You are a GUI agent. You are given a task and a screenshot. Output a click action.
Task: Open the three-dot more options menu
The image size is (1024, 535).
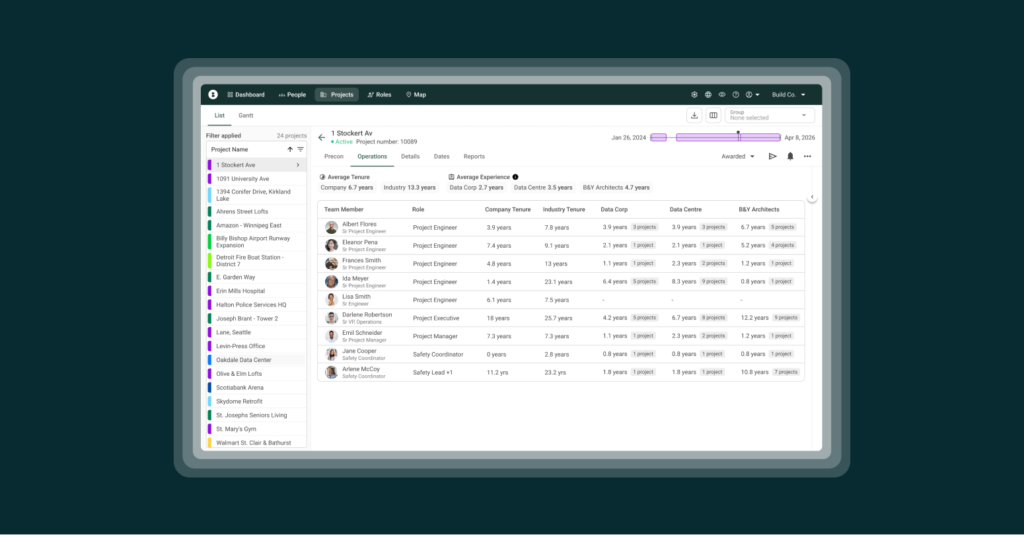click(x=808, y=157)
